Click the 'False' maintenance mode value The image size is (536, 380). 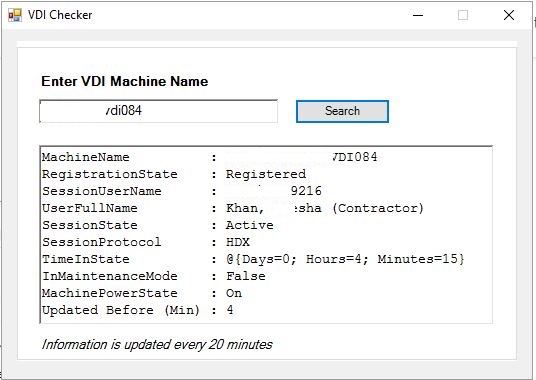tap(245, 276)
